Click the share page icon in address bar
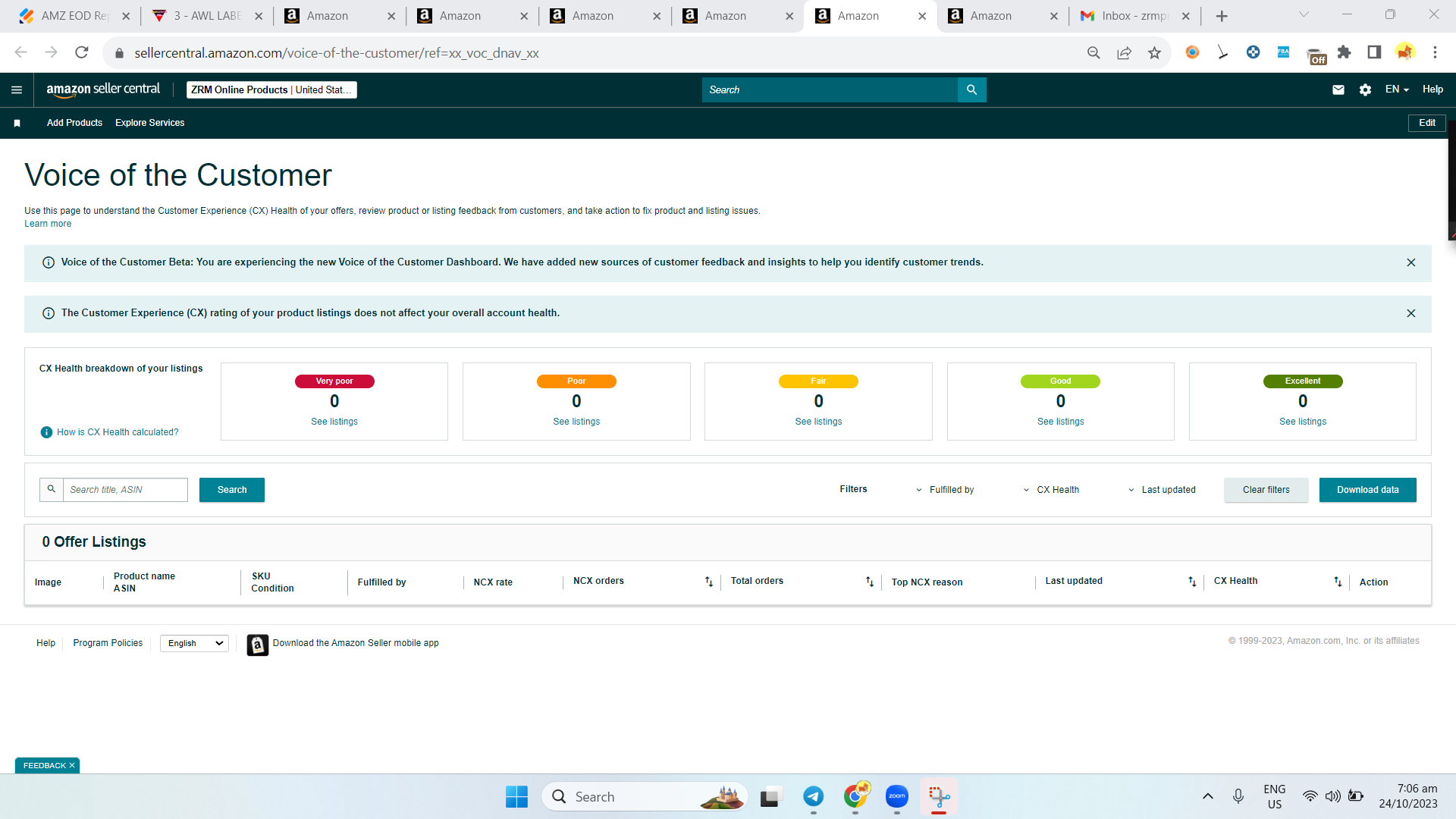 pos(1124,52)
